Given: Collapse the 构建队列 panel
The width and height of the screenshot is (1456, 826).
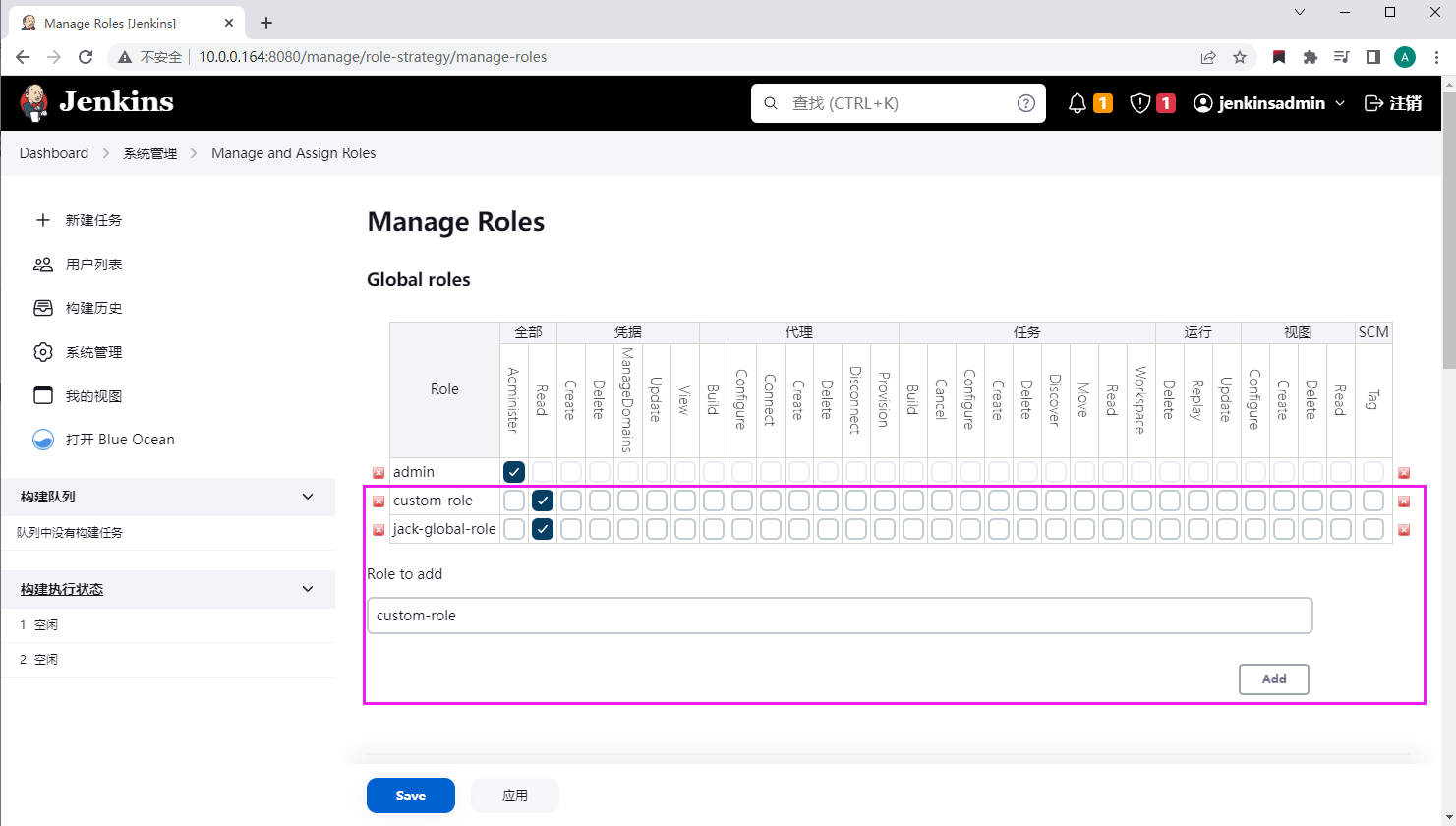Looking at the screenshot, I should [308, 497].
